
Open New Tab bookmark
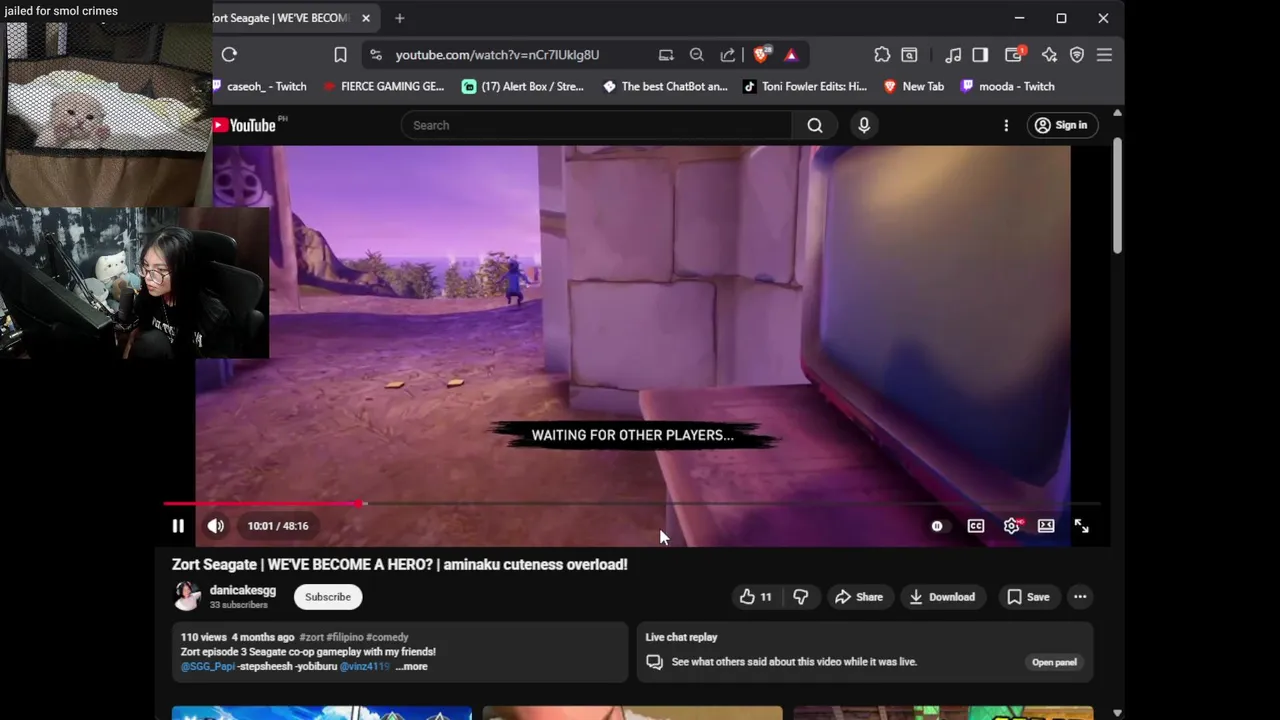[x=914, y=86]
